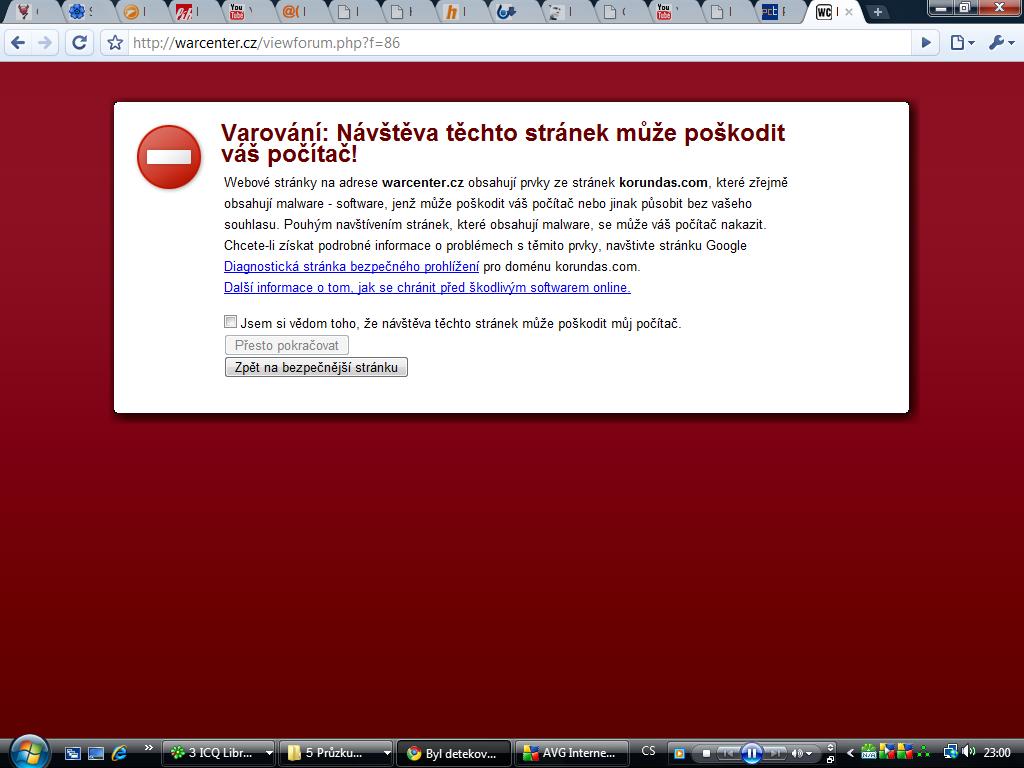Click 'Zpět na bezpečnější stránku' button
This screenshot has height=768, width=1024.
point(316,367)
